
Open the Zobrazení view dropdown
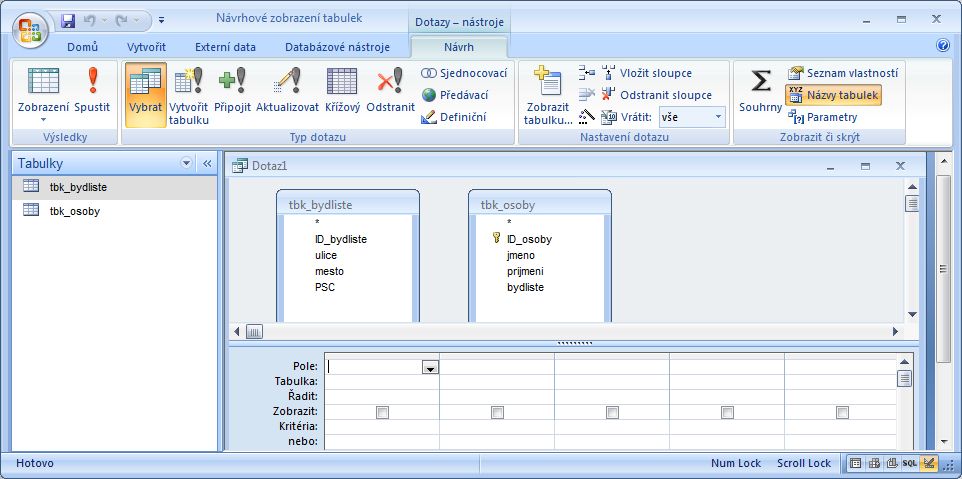click(x=43, y=118)
